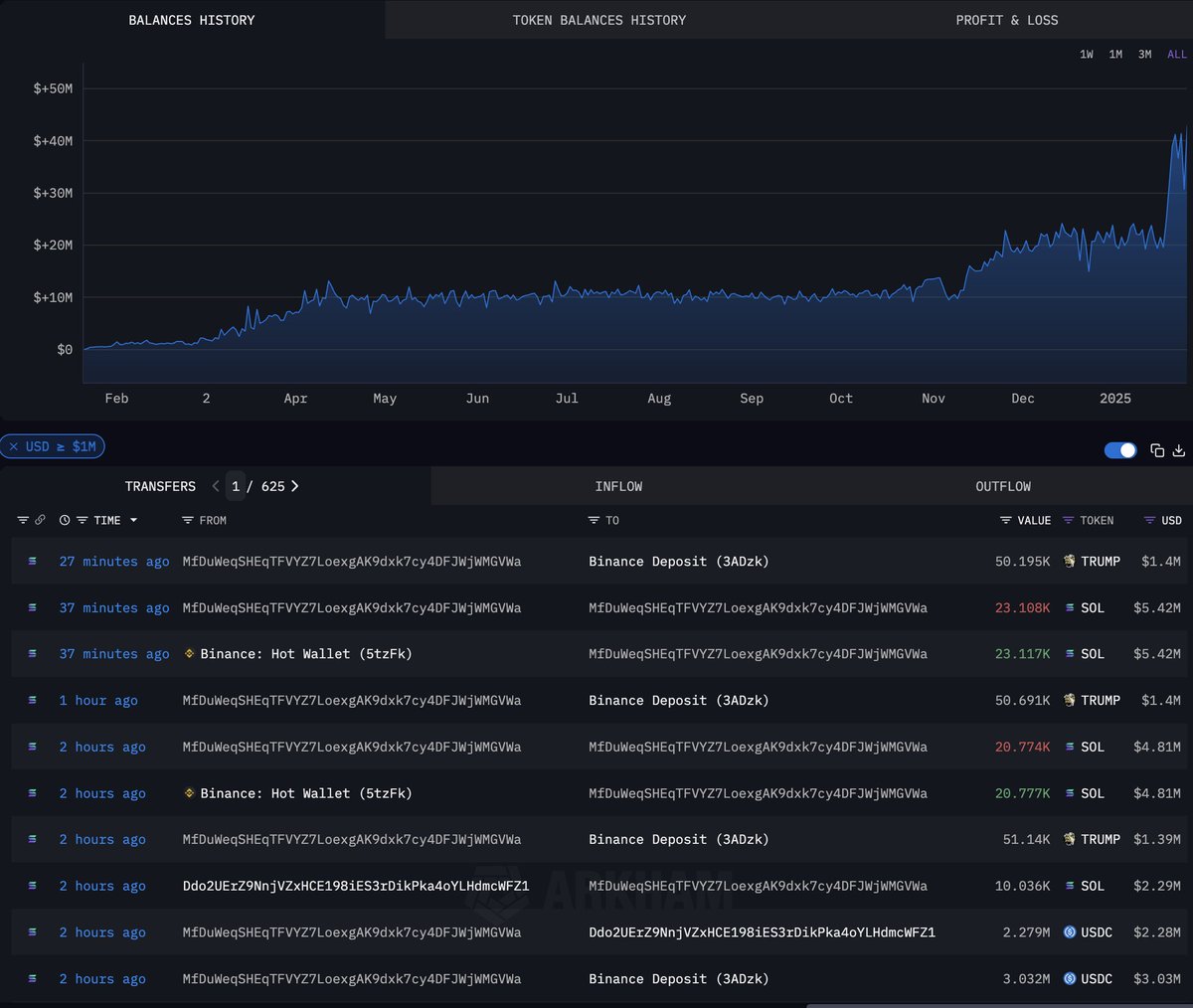
Task: Select the 1M chart range
Action: (x=1115, y=55)
